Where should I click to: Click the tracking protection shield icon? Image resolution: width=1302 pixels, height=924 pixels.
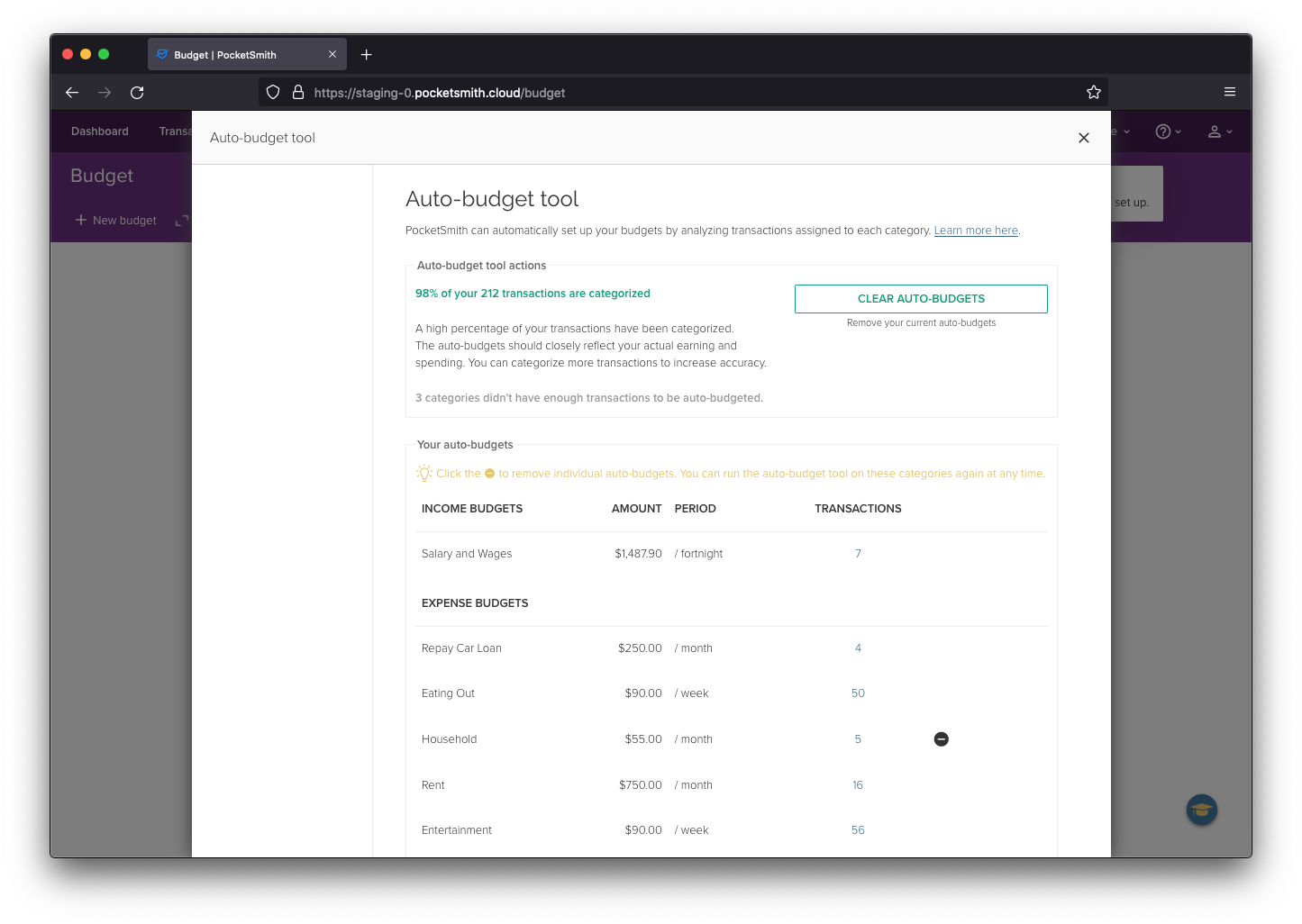pos(273,91)
